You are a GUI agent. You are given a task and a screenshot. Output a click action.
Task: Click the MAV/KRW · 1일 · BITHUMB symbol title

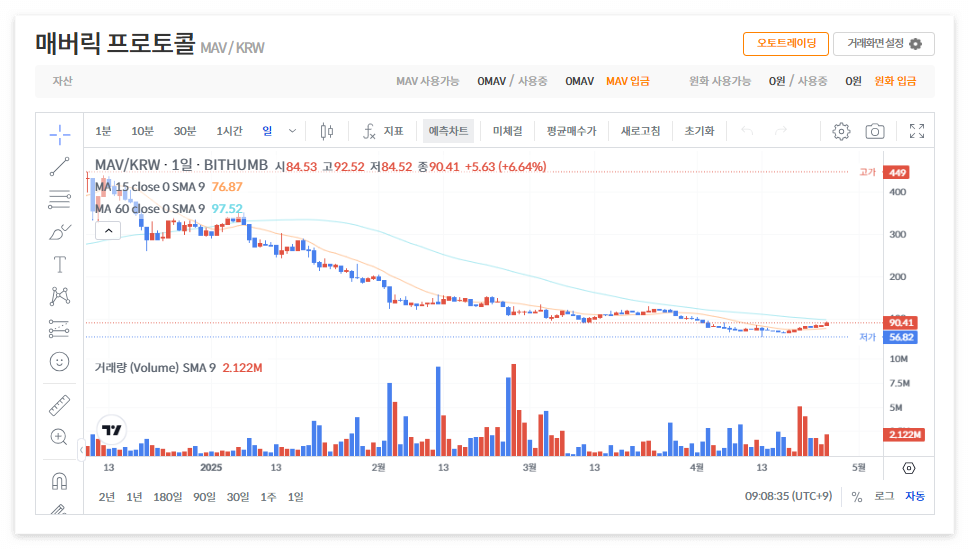pyautogui.click(x=181, y=165)
